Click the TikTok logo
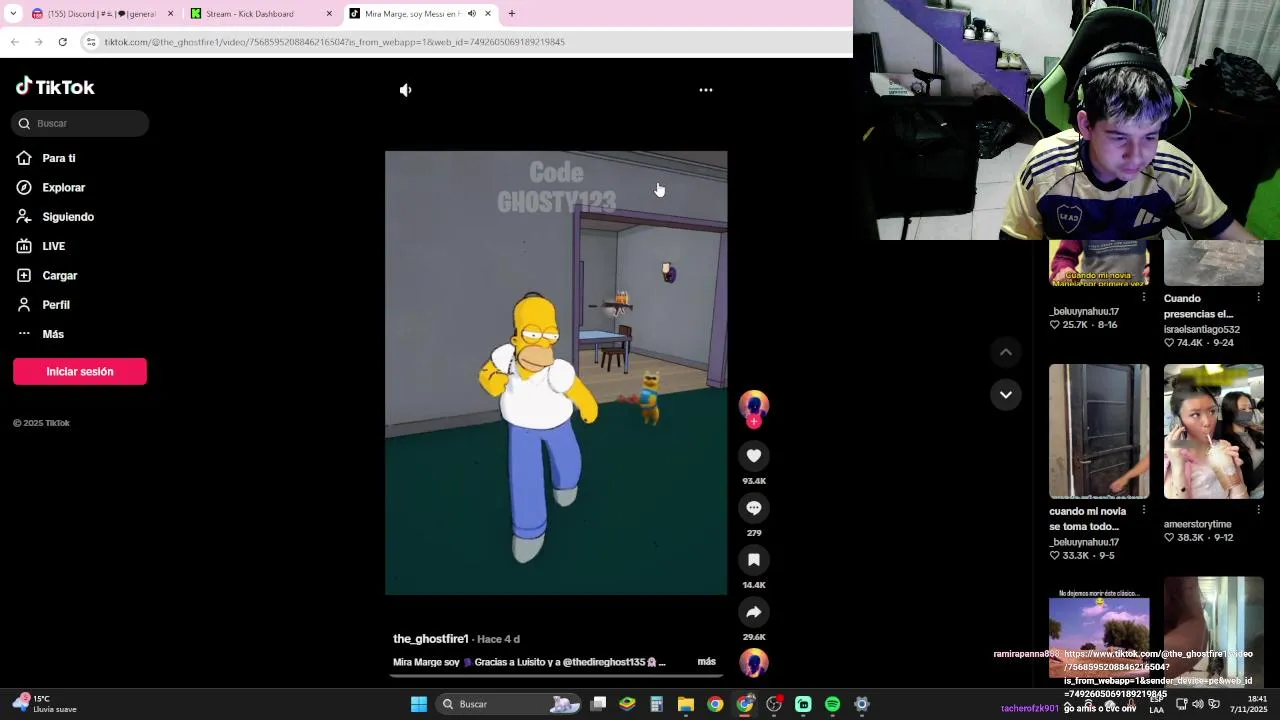 coord(55,87)
